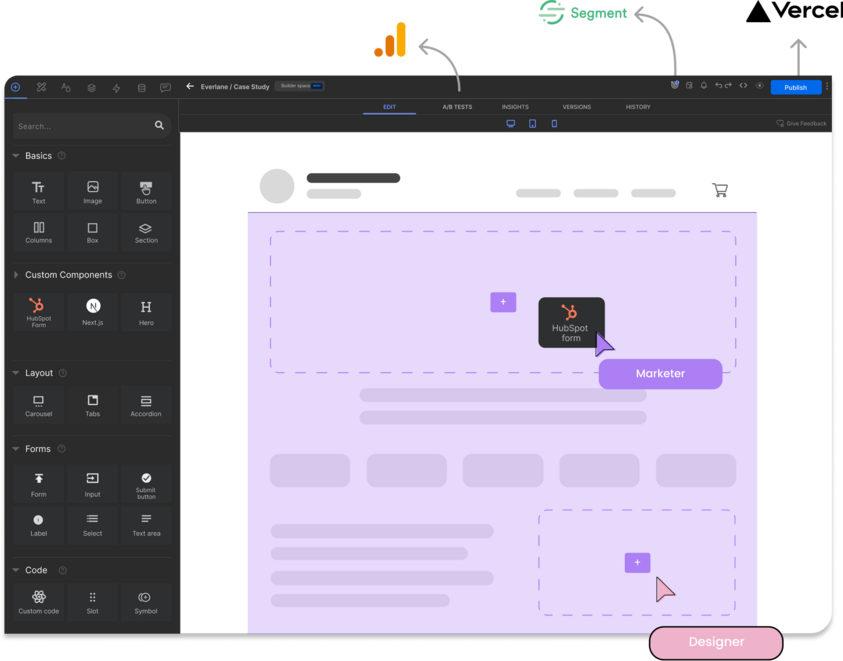Click the Publish button
The image size is (843, 661).
(796, 87)
